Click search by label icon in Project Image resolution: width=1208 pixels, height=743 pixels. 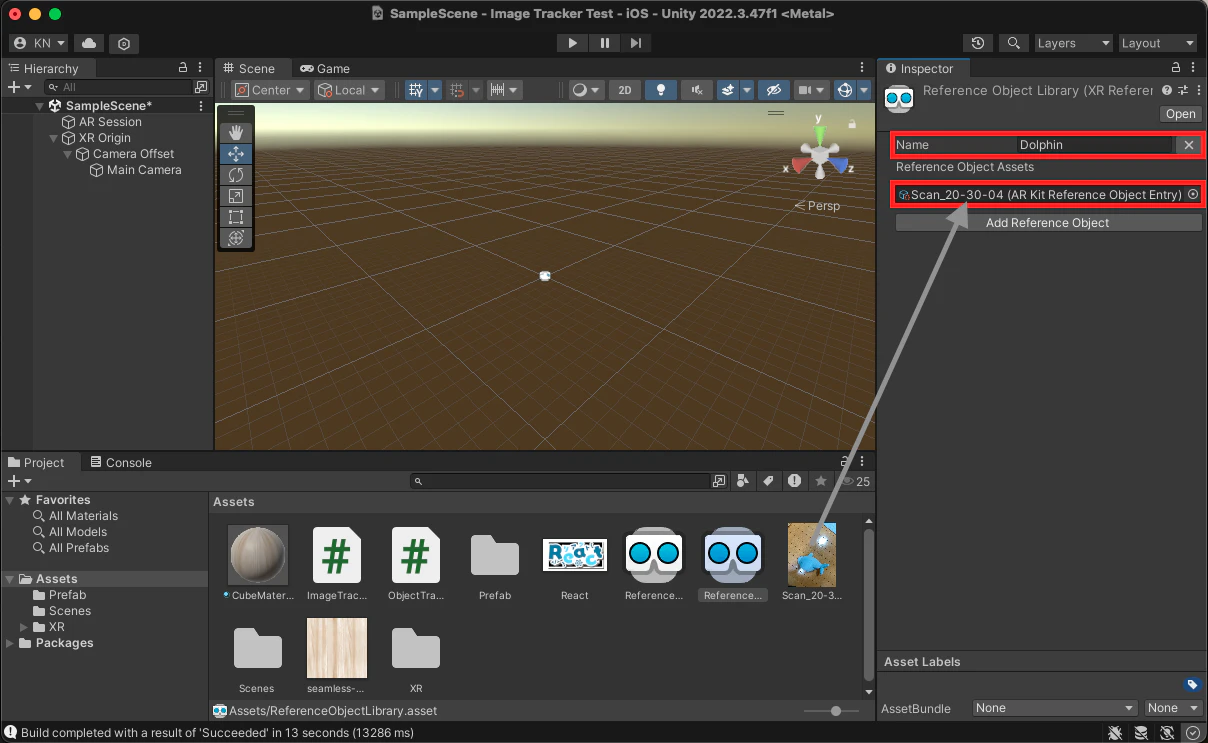pos(768,481)
